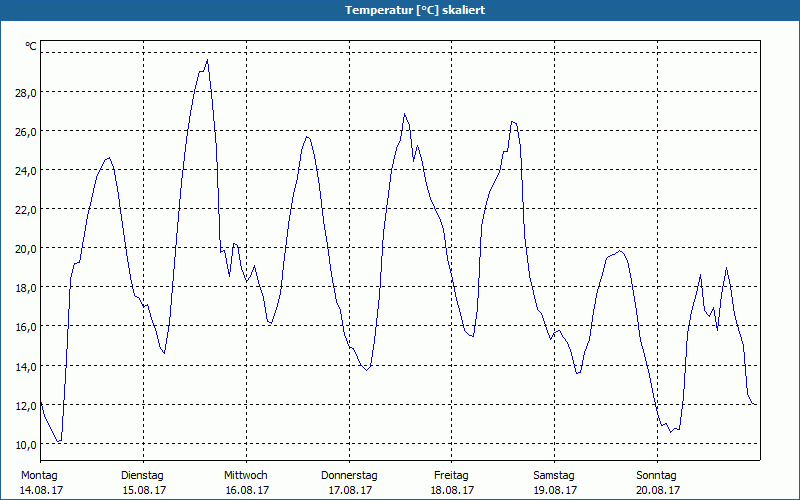This screenshot has height=500, width=800.
Task: Click the Donnerstag day label
Action: (349, 476)
